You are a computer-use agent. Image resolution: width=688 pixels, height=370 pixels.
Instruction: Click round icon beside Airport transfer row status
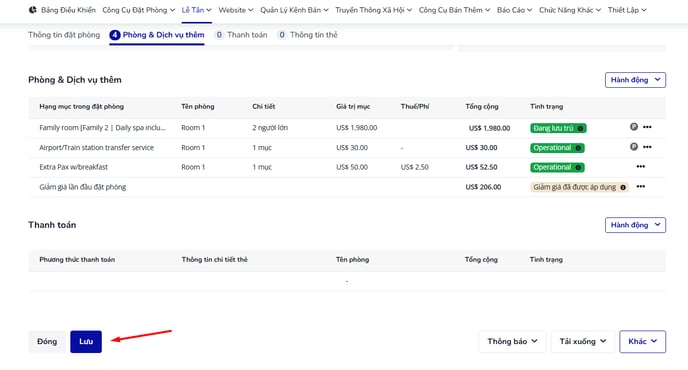tap(634, 147)
